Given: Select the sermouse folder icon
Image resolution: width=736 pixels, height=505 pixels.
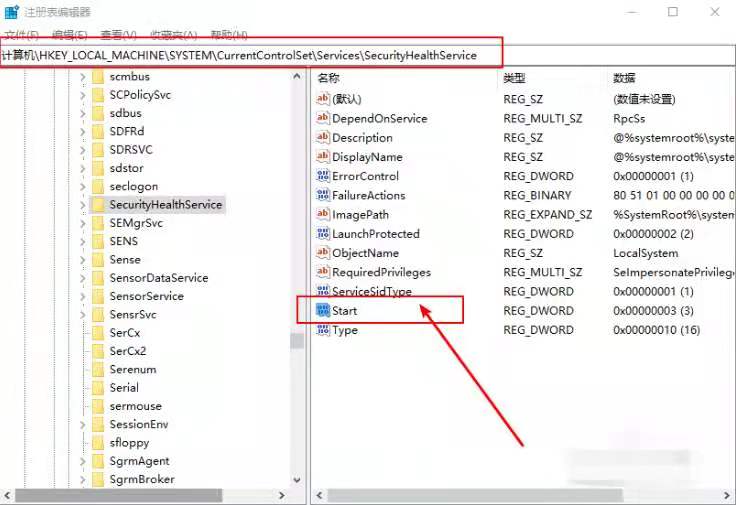Looking at the screenshot, I should tap(98, 406).
